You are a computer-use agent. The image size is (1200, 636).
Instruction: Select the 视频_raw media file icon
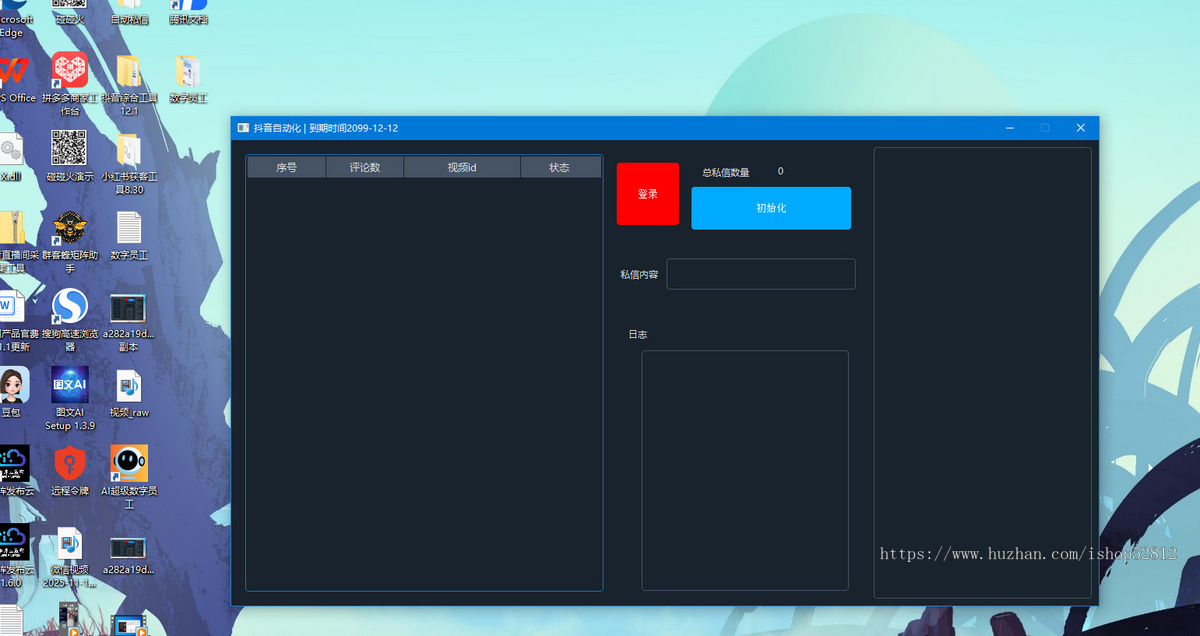click(129, 385)
